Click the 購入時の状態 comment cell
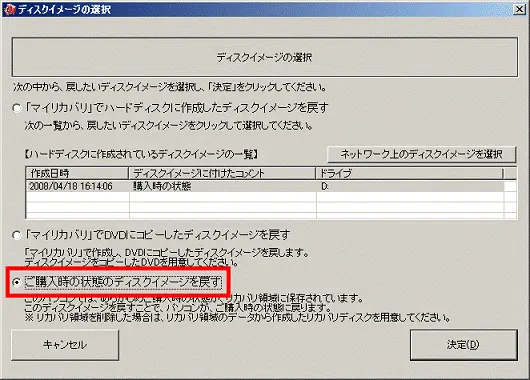Image resolution: width=530 pixels, height=380 pixels. (162, 186)
